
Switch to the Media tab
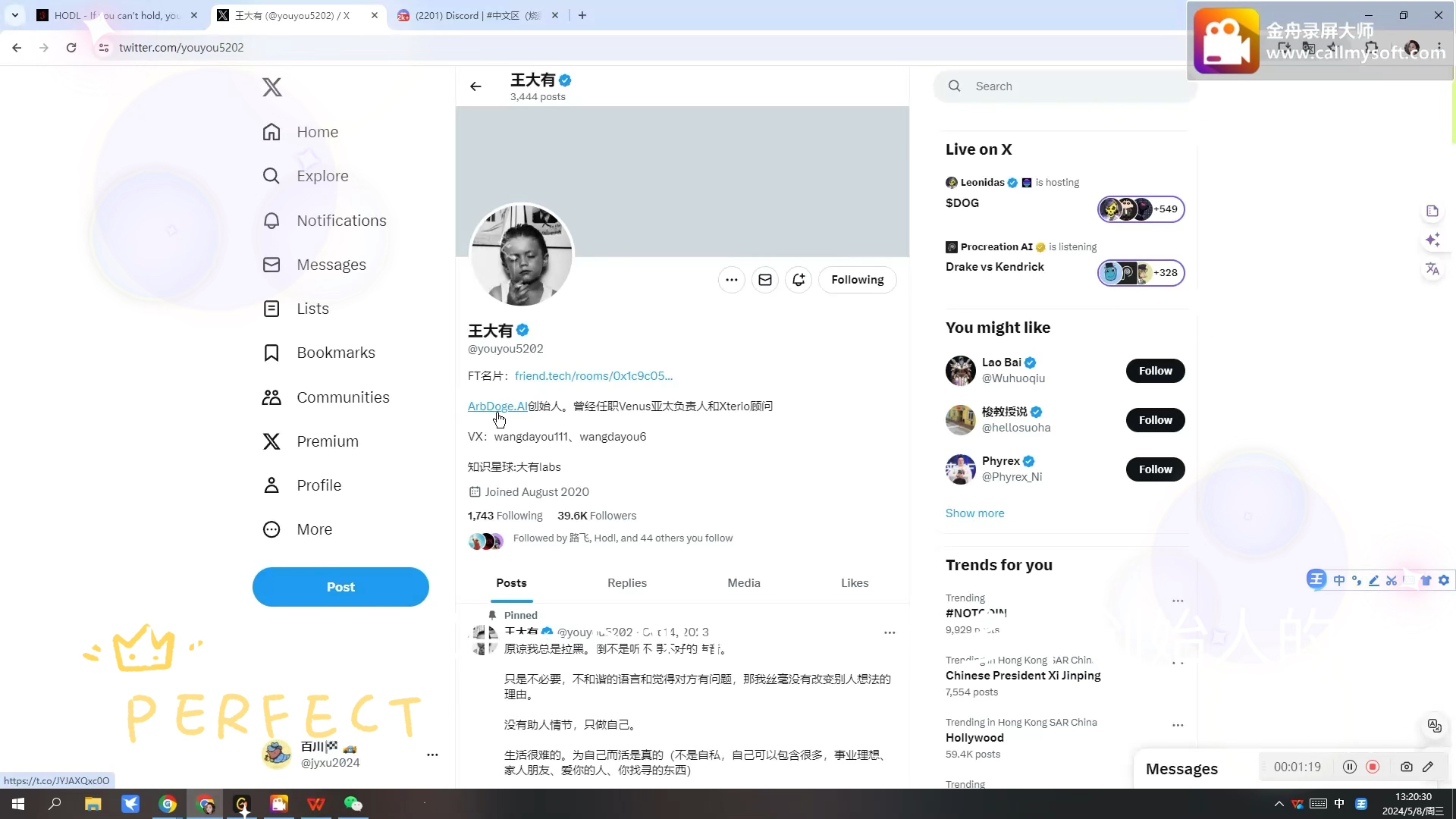tap(744, 583)
